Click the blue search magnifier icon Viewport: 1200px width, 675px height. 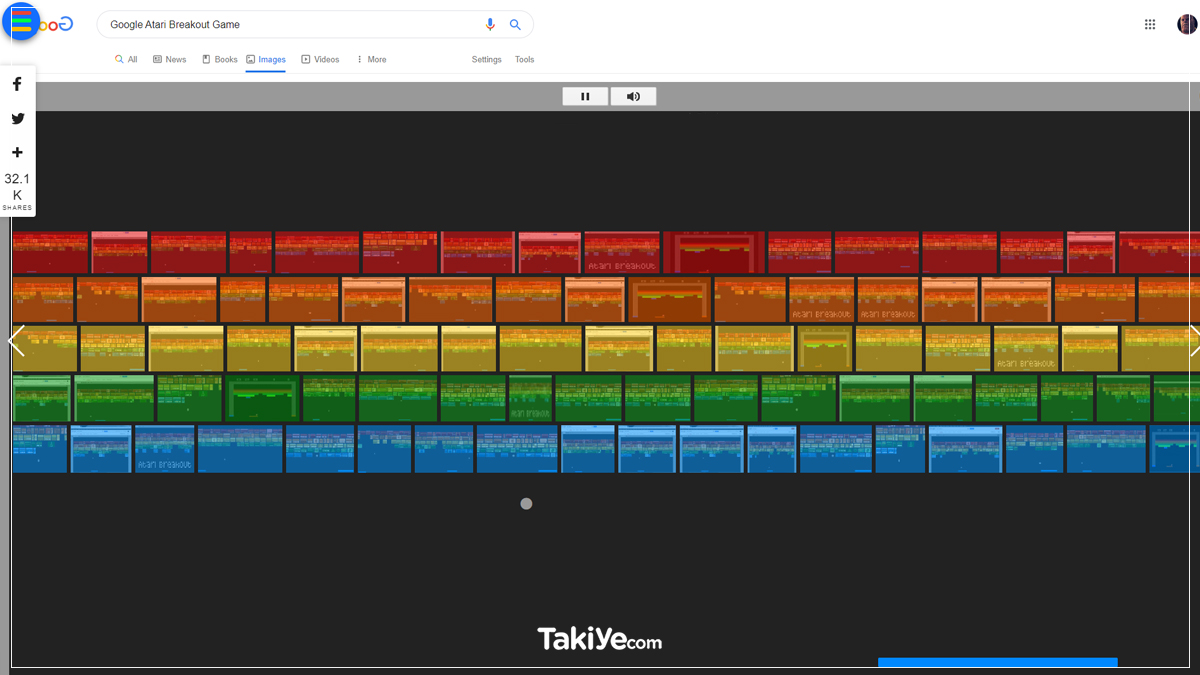point(515,25)
